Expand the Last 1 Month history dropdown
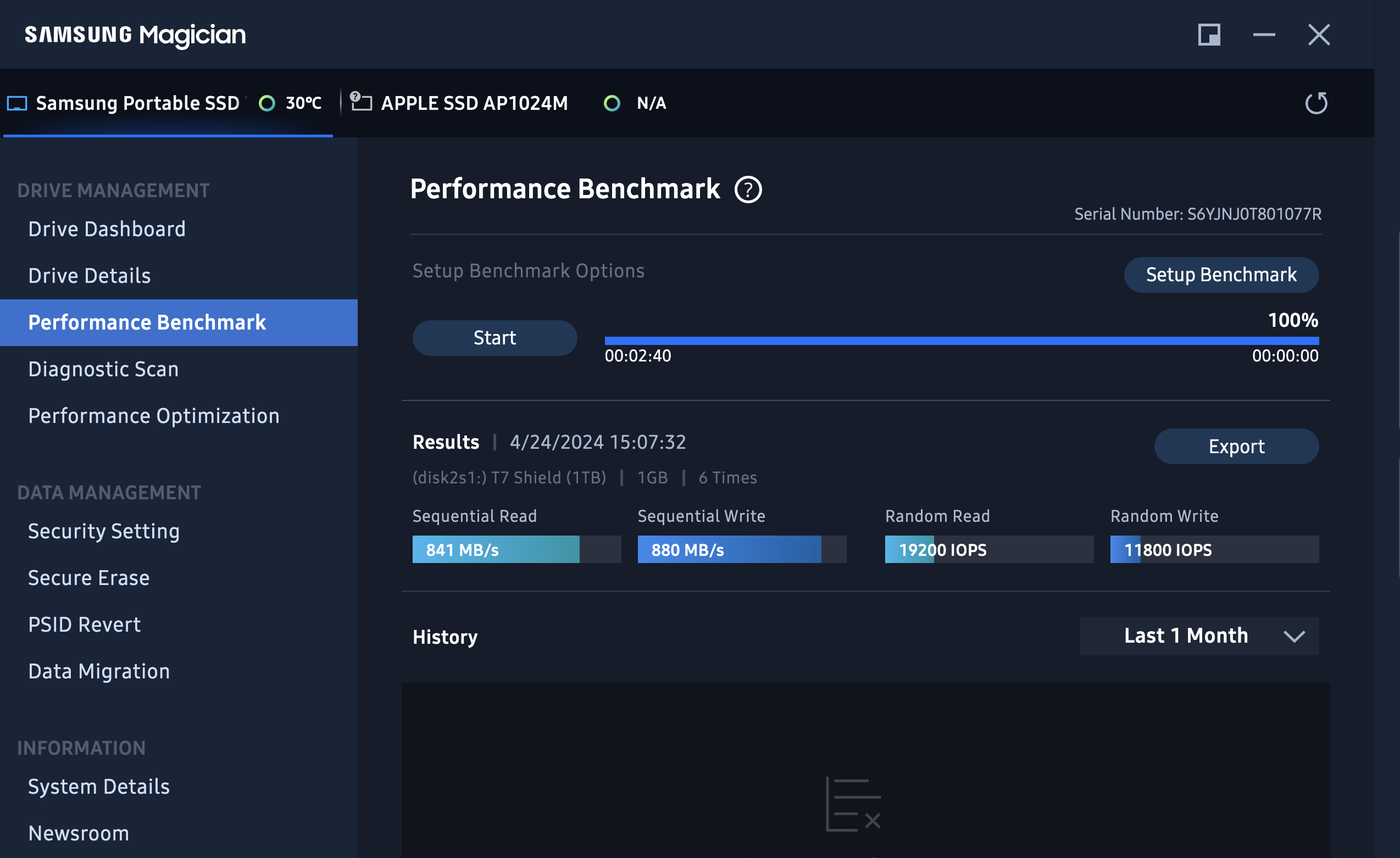Image resolution: width=1400 pixels, height=858 pixels. (1186, 636)
